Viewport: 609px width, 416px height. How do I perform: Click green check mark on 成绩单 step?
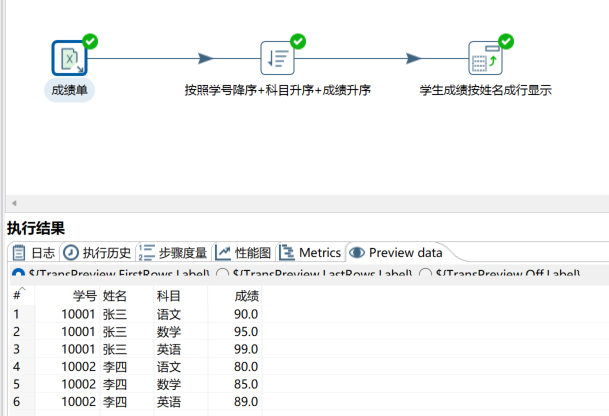coord(91,41)
